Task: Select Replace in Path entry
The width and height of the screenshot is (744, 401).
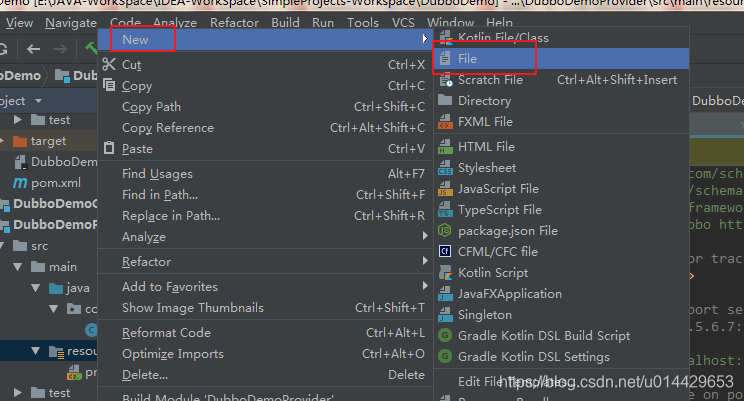Action: (265, 215)
